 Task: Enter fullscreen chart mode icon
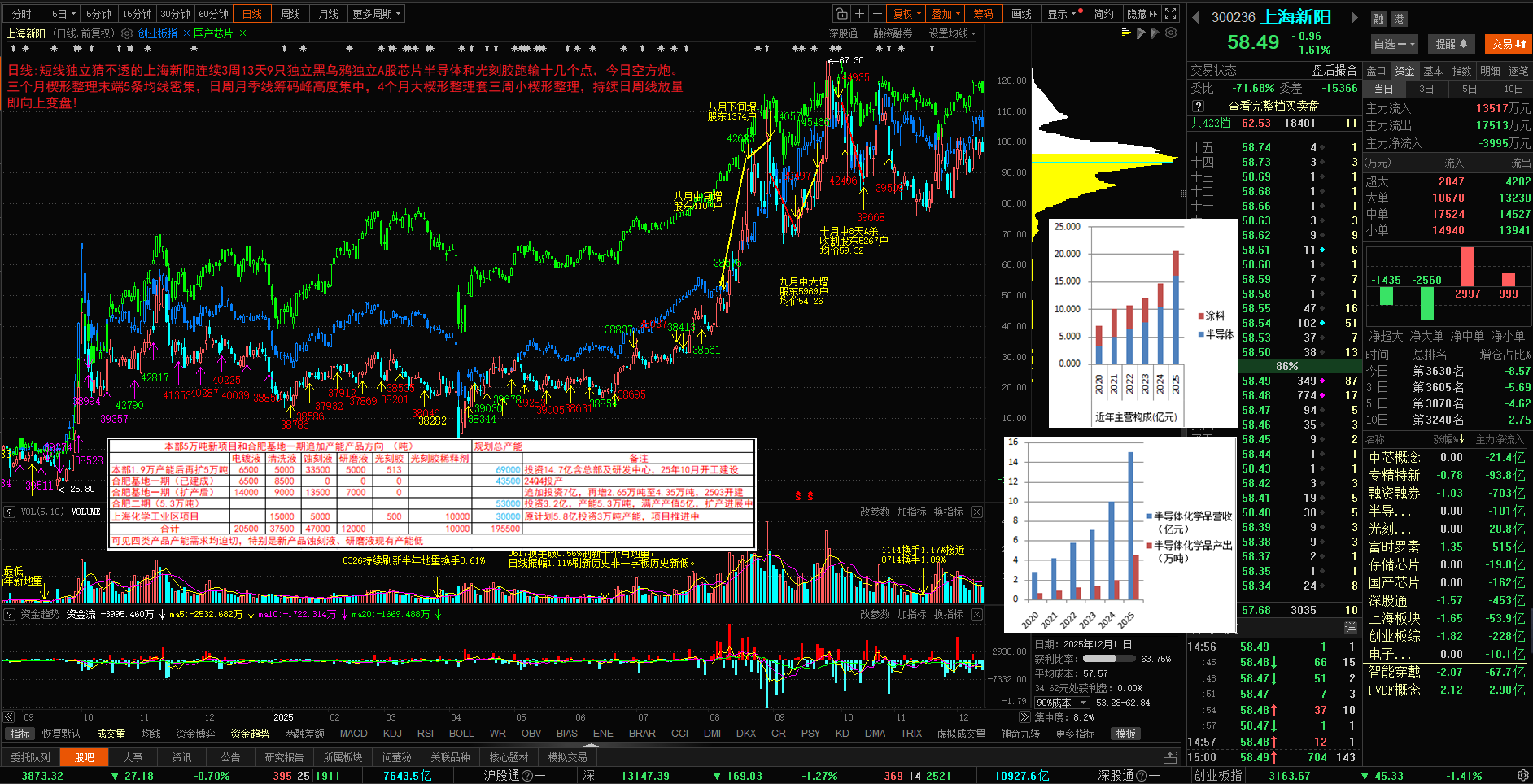[1171, 14]
